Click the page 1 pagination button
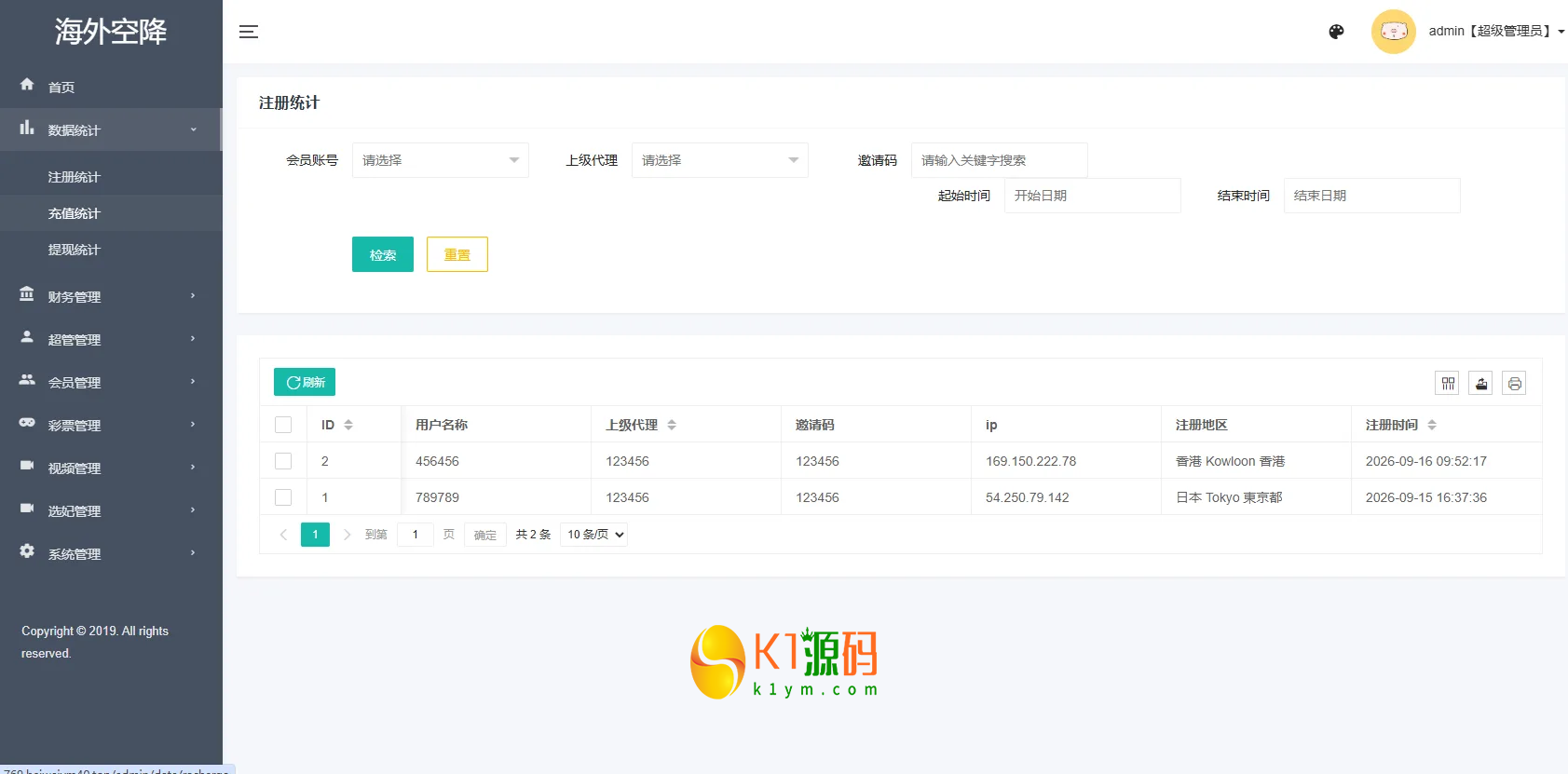This screenshot has height=774, width=1568. [315, 535]
